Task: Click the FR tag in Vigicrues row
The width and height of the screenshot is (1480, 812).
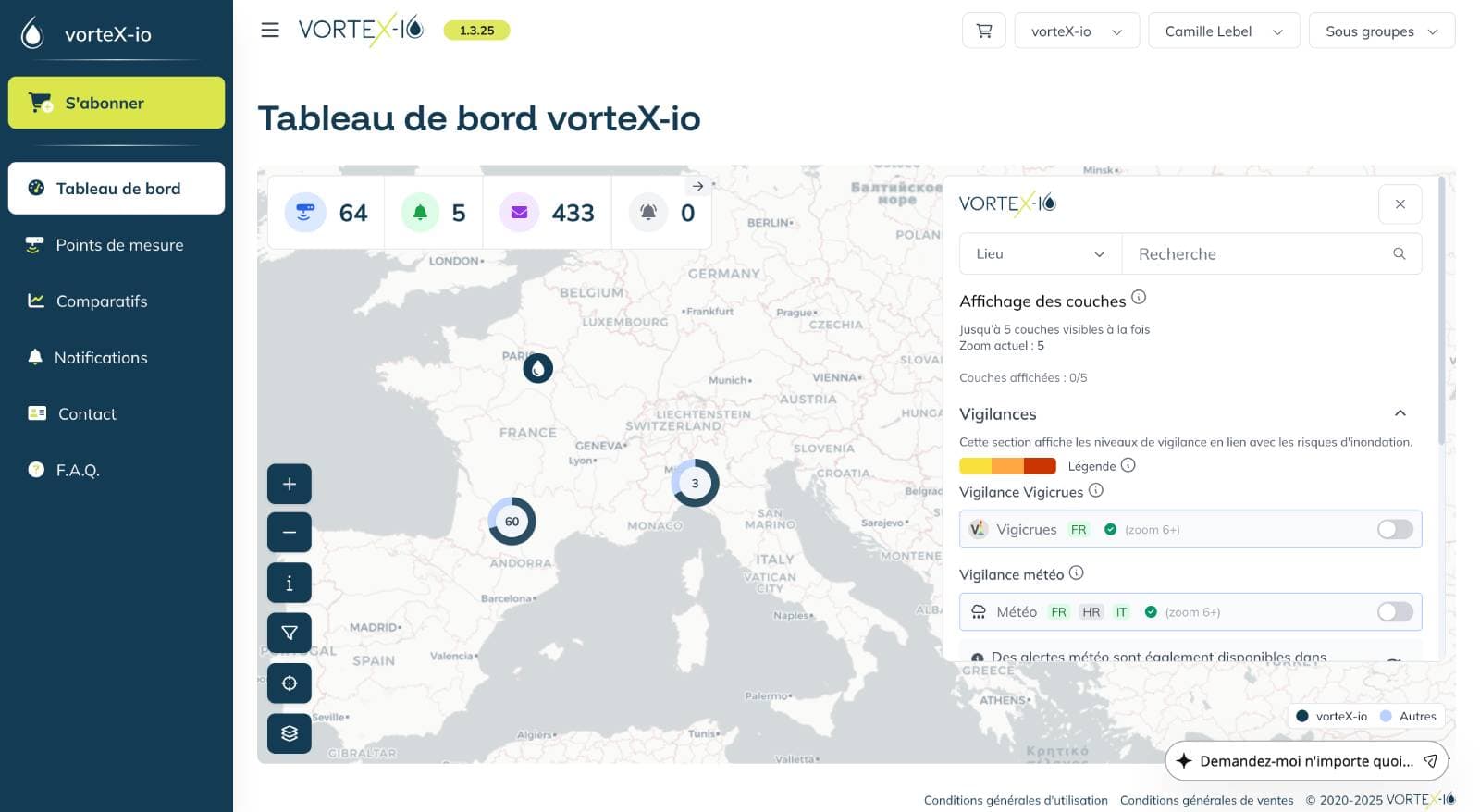Action: pos(1079,530)
